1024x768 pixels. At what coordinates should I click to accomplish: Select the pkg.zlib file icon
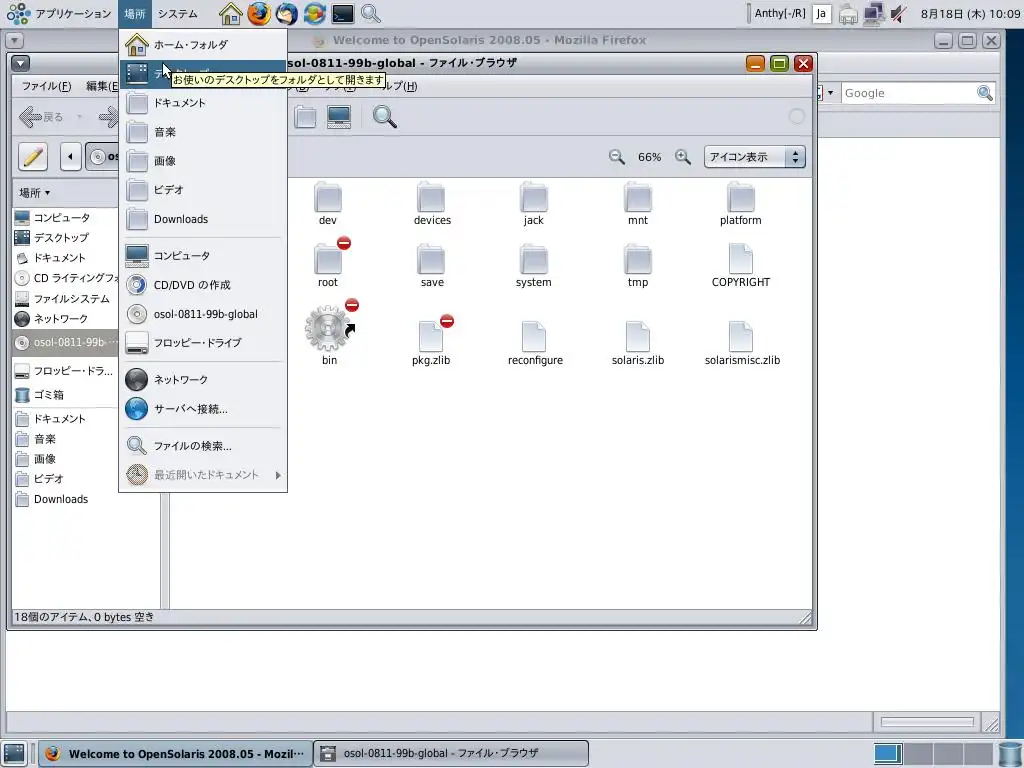click(431, 335)
